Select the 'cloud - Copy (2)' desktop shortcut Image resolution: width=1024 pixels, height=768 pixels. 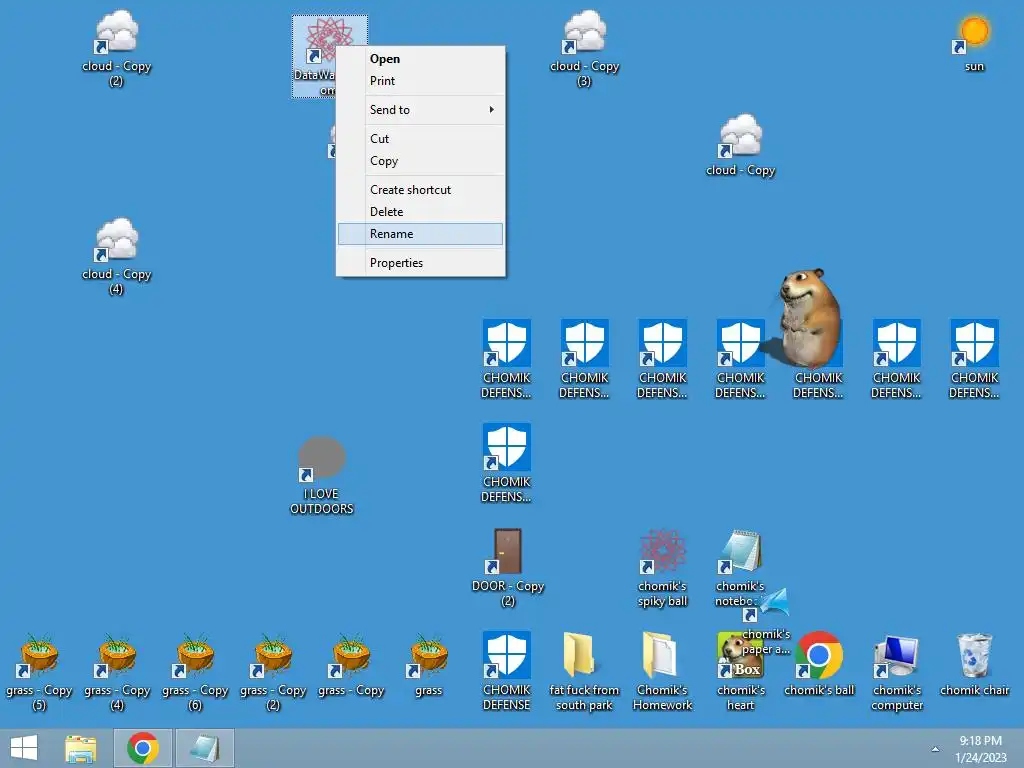pos(116,48)
